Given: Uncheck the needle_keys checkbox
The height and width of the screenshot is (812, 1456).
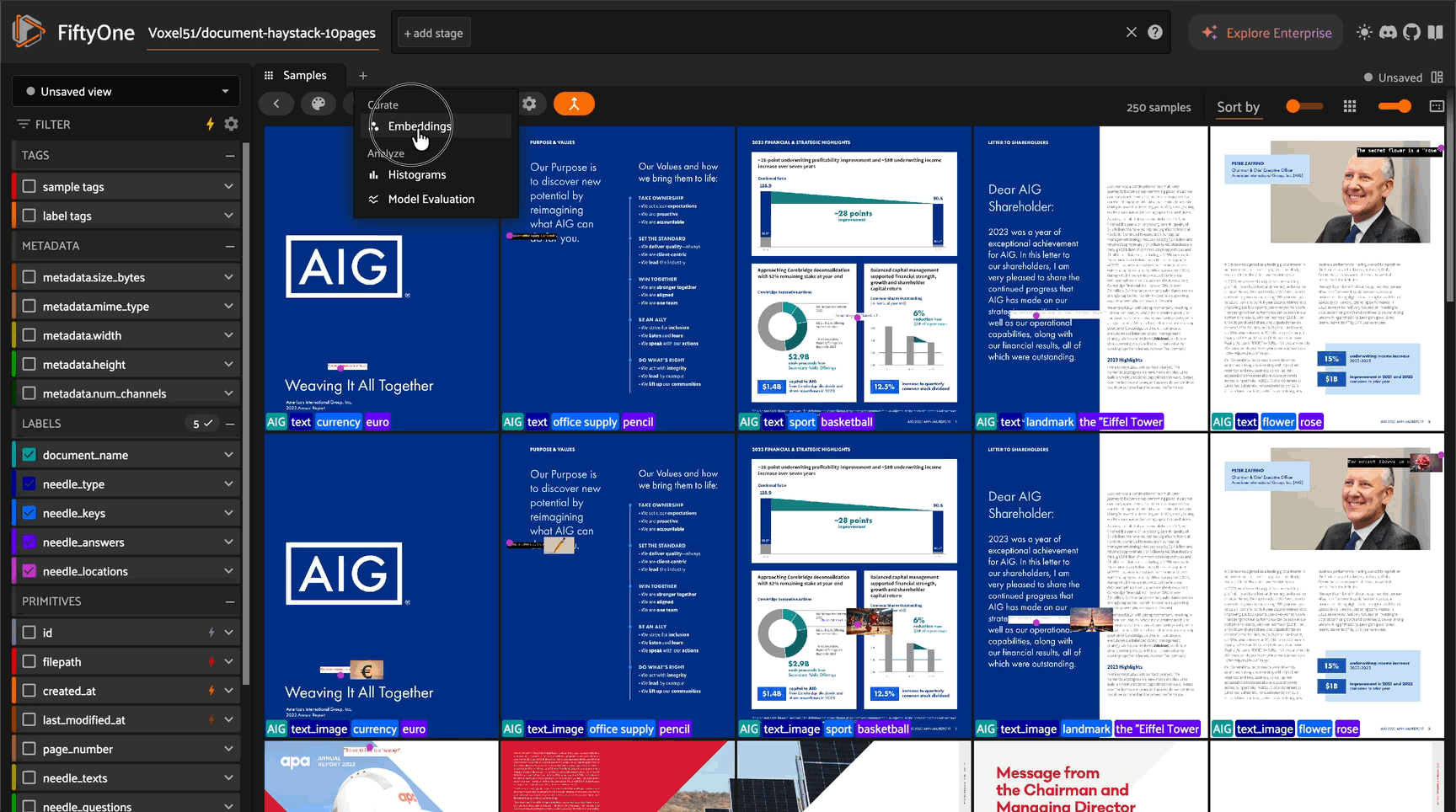Looking at the screenshot, I should (x=29, y=513).
